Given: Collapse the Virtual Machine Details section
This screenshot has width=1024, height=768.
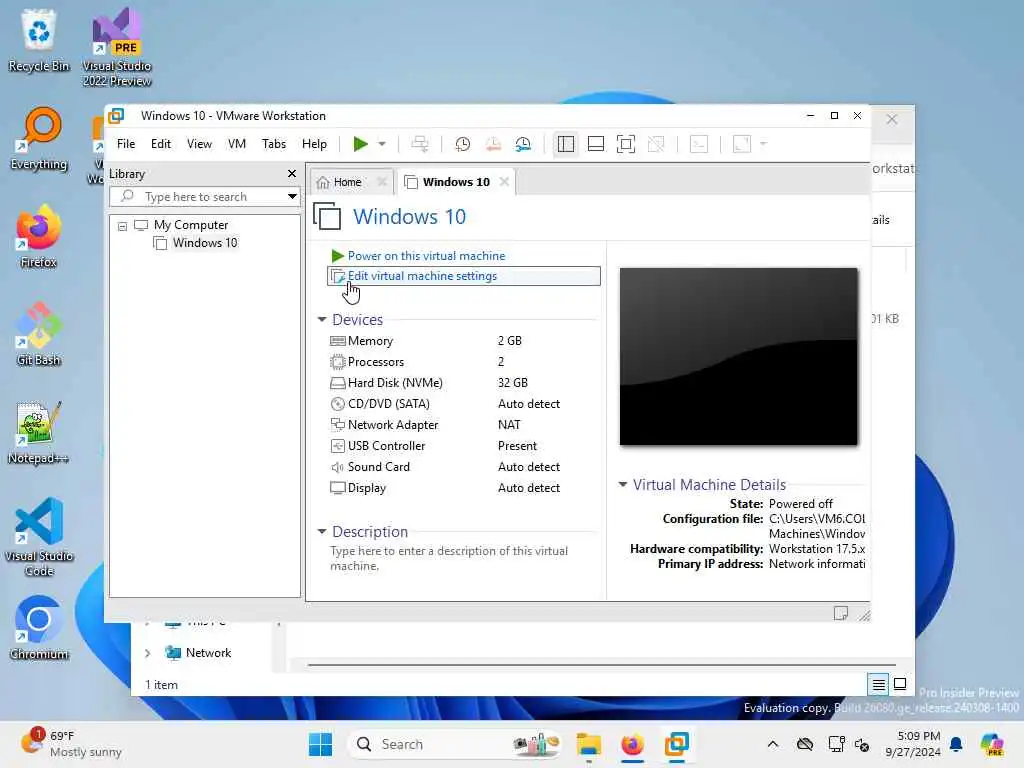Looking at the screenshot, I should click(622, 485).
